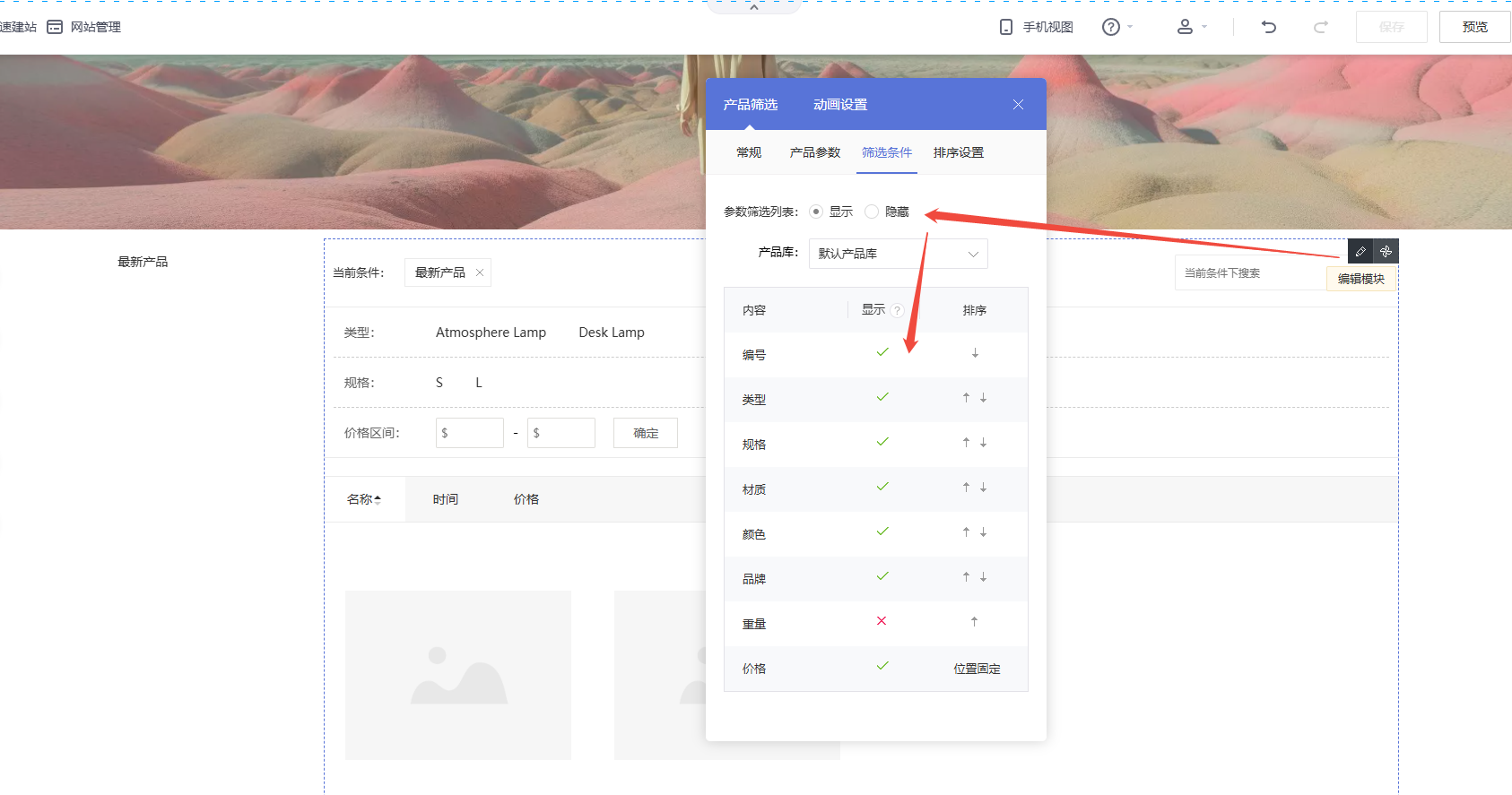Image resolution: width=1512 pixels, height=795 pixels.
Task: Click the 预览 button
Action: tap(1474, 27)
